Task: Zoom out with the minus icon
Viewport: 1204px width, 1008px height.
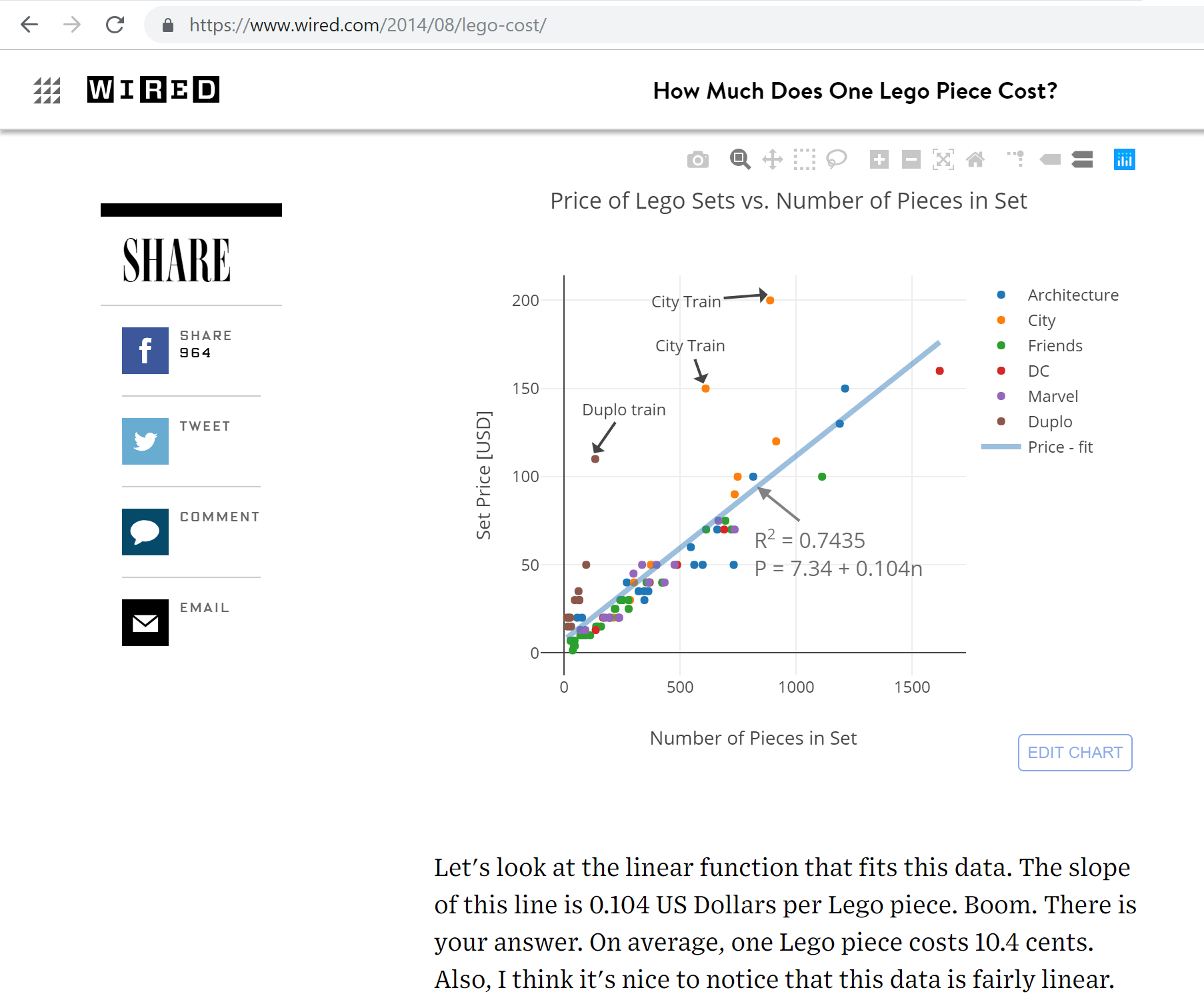Action: pos(911,160)
